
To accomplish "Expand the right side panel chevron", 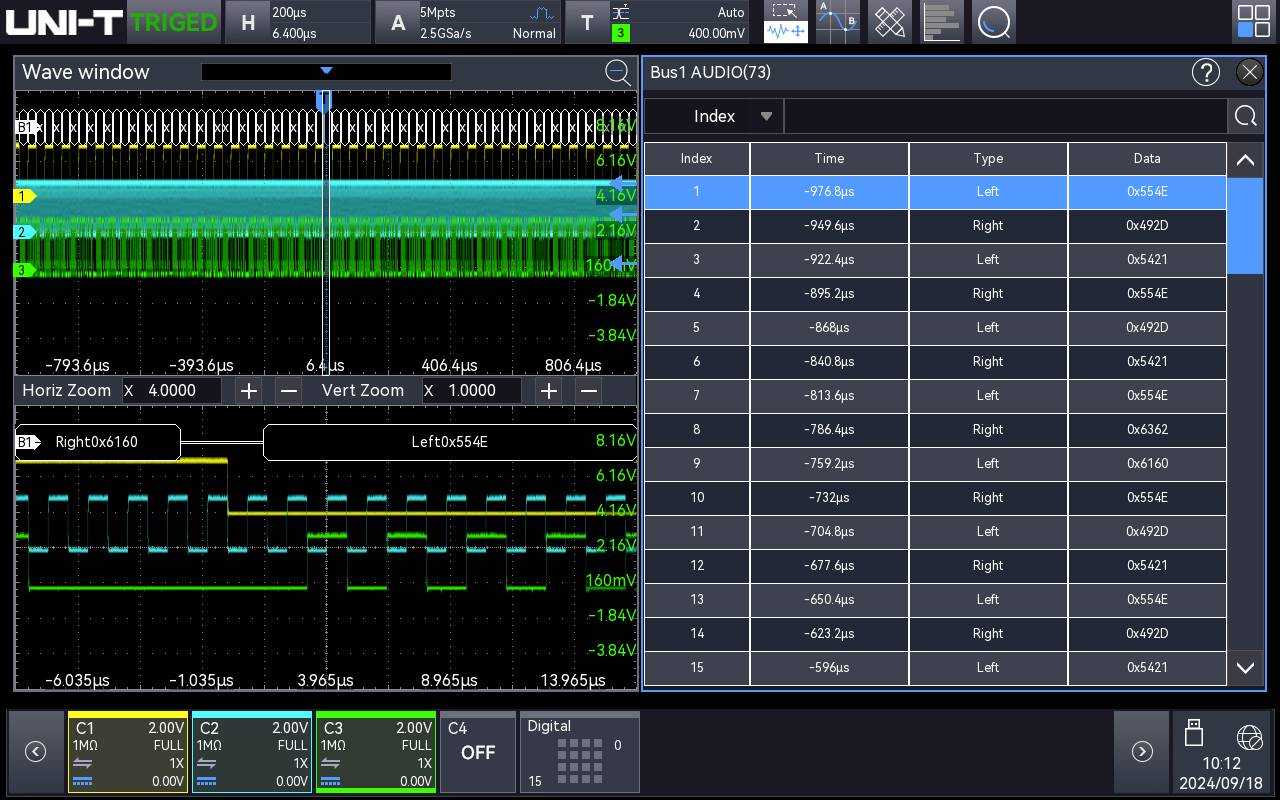I will point(1141,751).
